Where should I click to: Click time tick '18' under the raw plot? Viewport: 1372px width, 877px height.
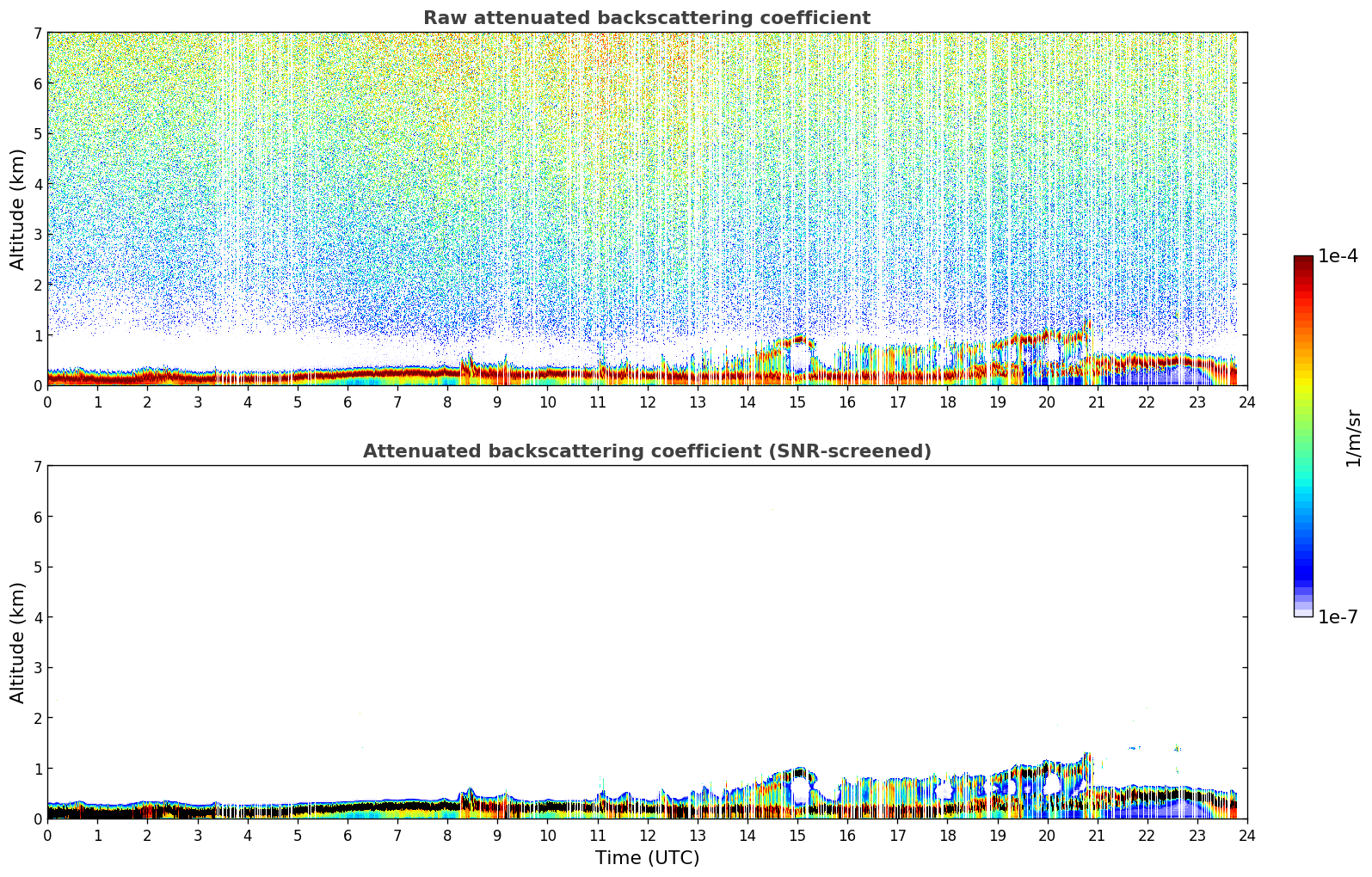point(947,402)
